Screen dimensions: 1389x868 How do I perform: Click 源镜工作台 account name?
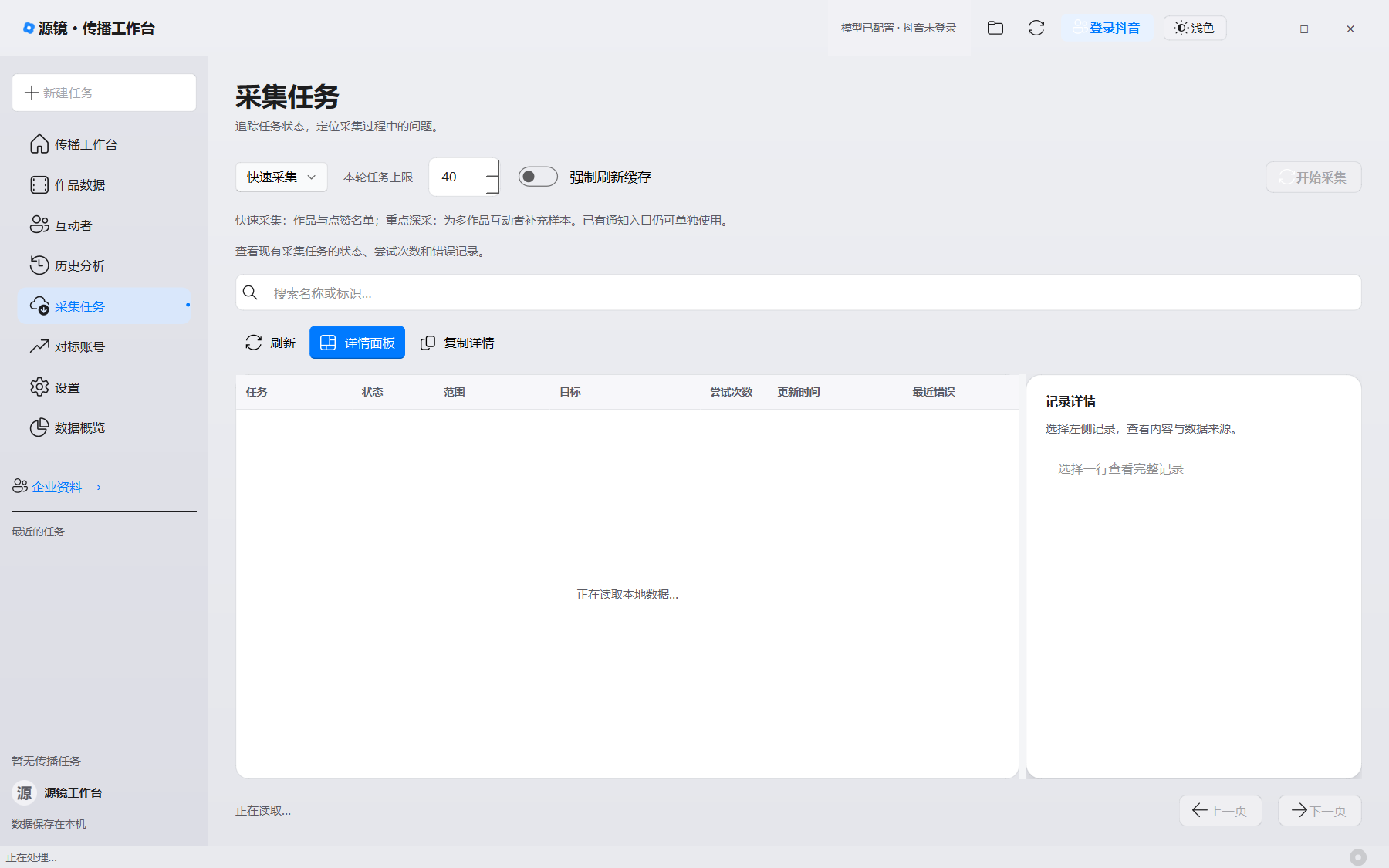point(73,793)
